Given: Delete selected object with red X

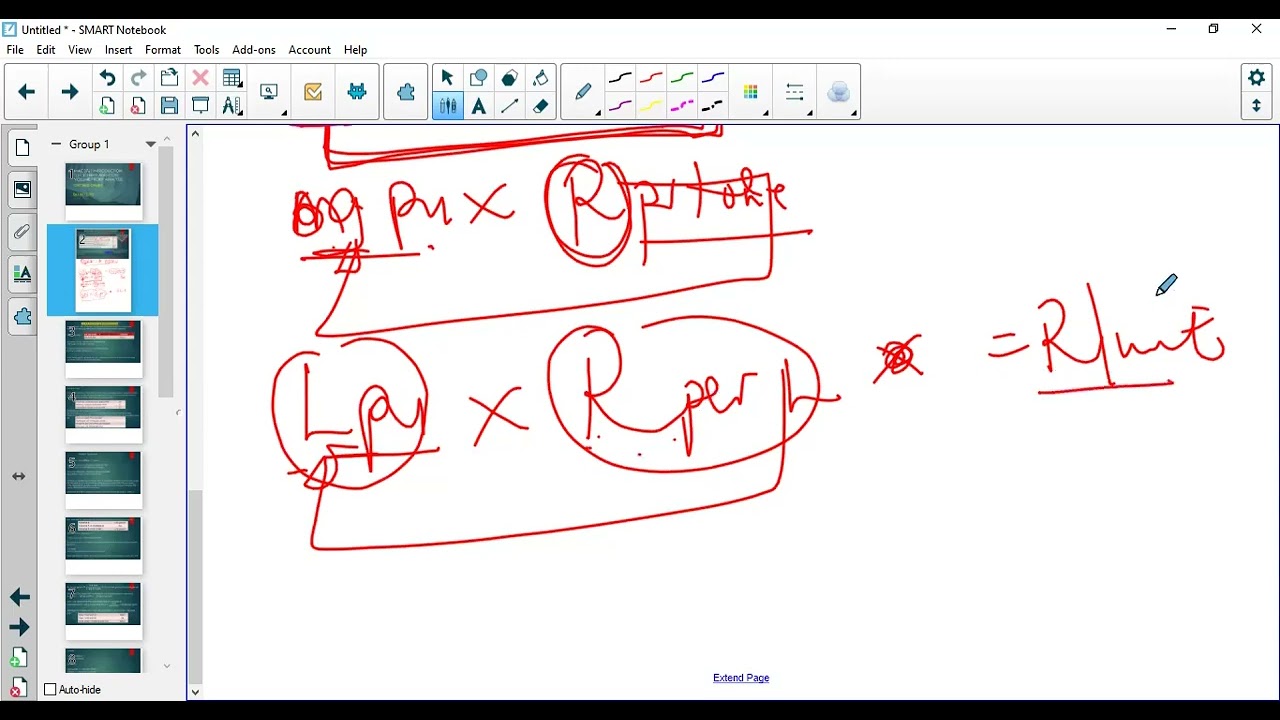Looking at the screenshot, I should point(200,78).
